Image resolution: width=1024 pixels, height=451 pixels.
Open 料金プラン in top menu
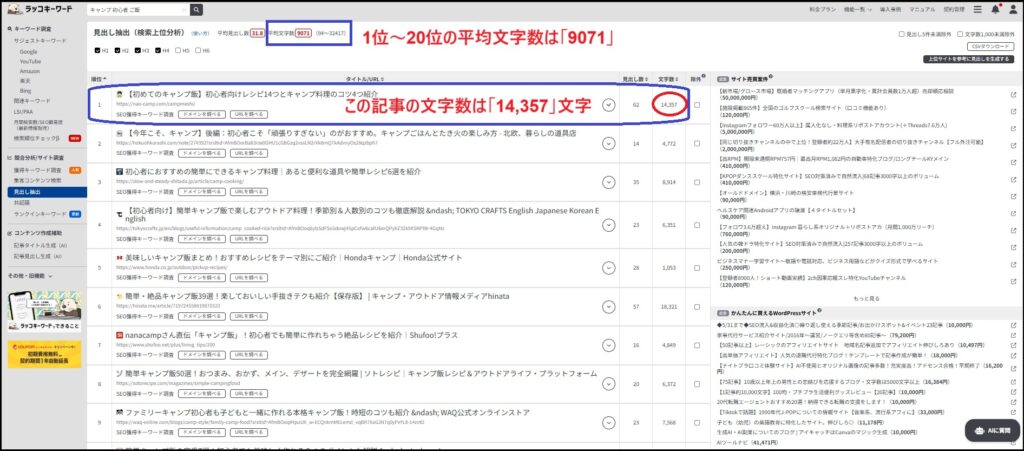point(822,10)
